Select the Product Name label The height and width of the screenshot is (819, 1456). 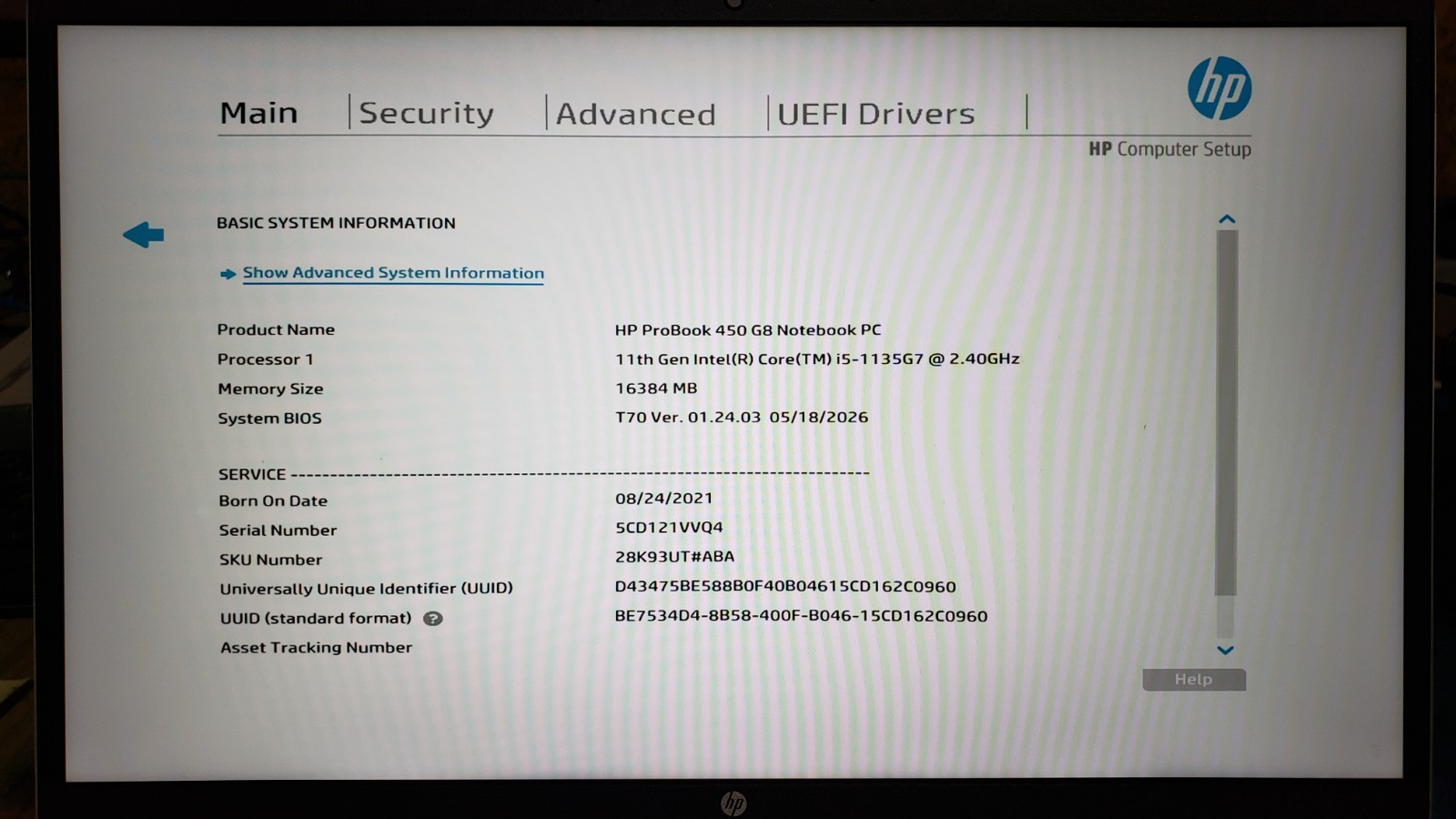(276, 329)
